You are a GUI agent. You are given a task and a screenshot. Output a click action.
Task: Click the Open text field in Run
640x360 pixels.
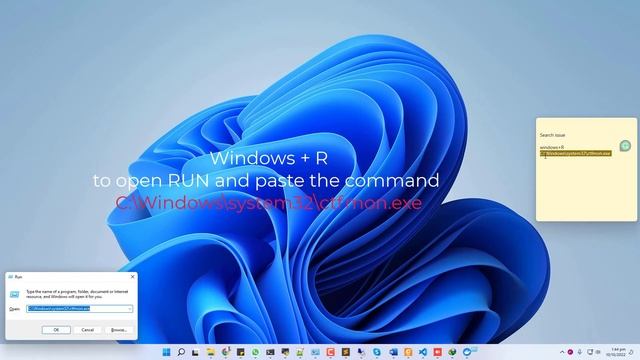(x=79, y=309)
